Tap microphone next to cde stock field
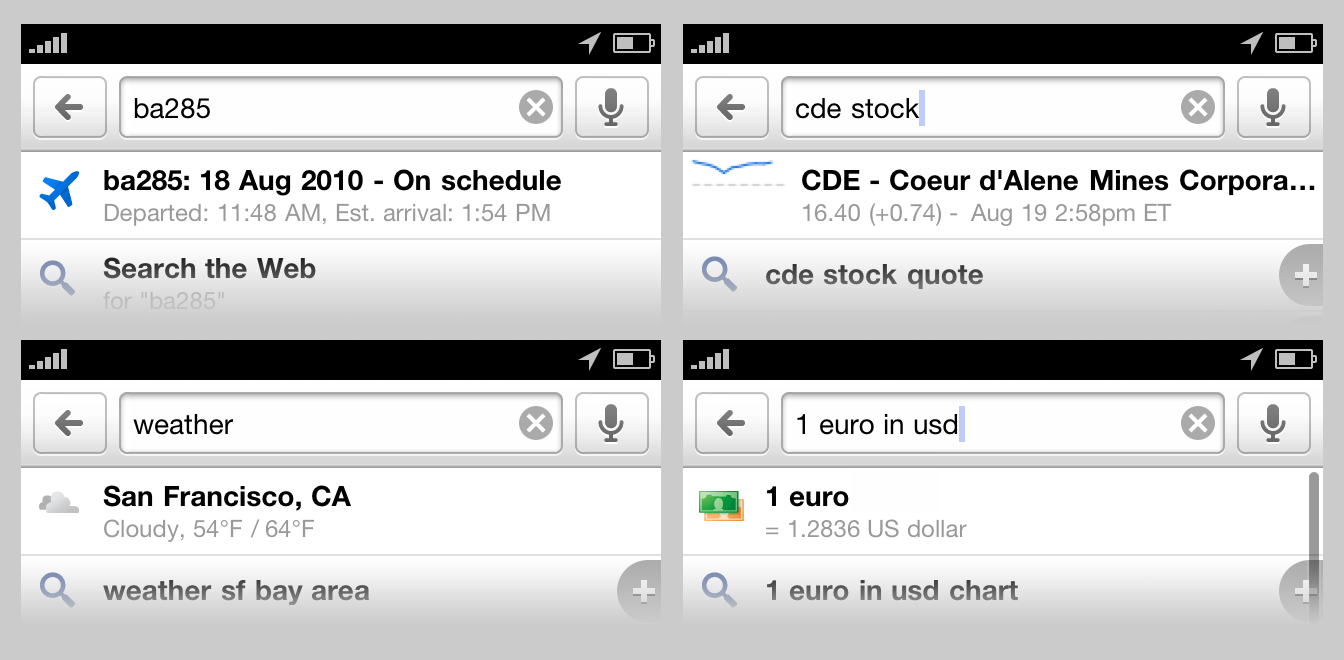 [1273, 107]
